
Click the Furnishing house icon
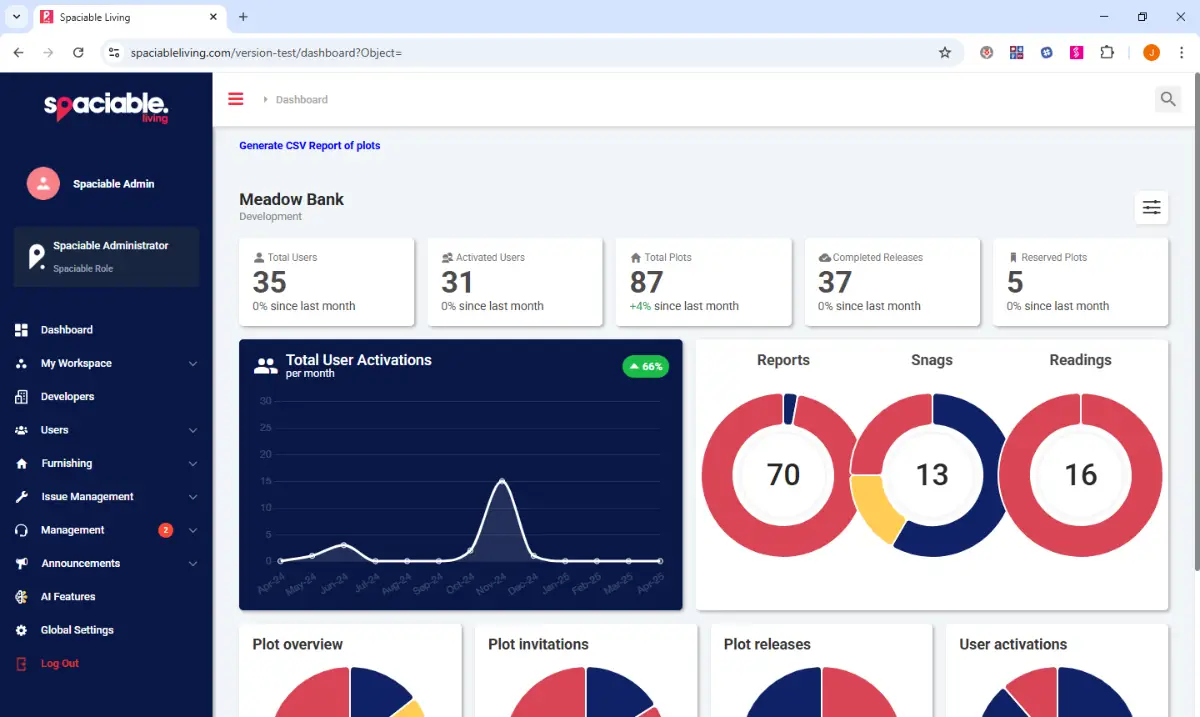(21, 464)
